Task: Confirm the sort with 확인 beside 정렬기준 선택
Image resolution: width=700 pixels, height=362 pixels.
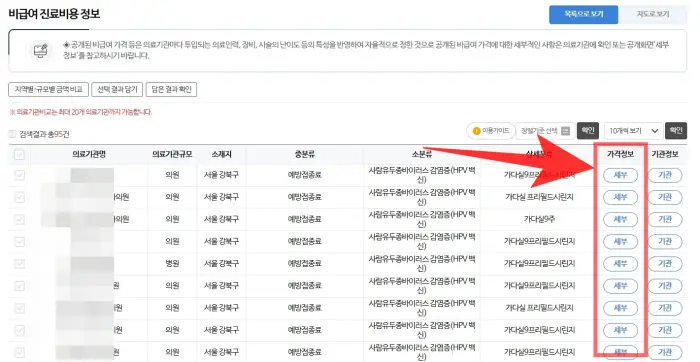Action: coord(588,131)
